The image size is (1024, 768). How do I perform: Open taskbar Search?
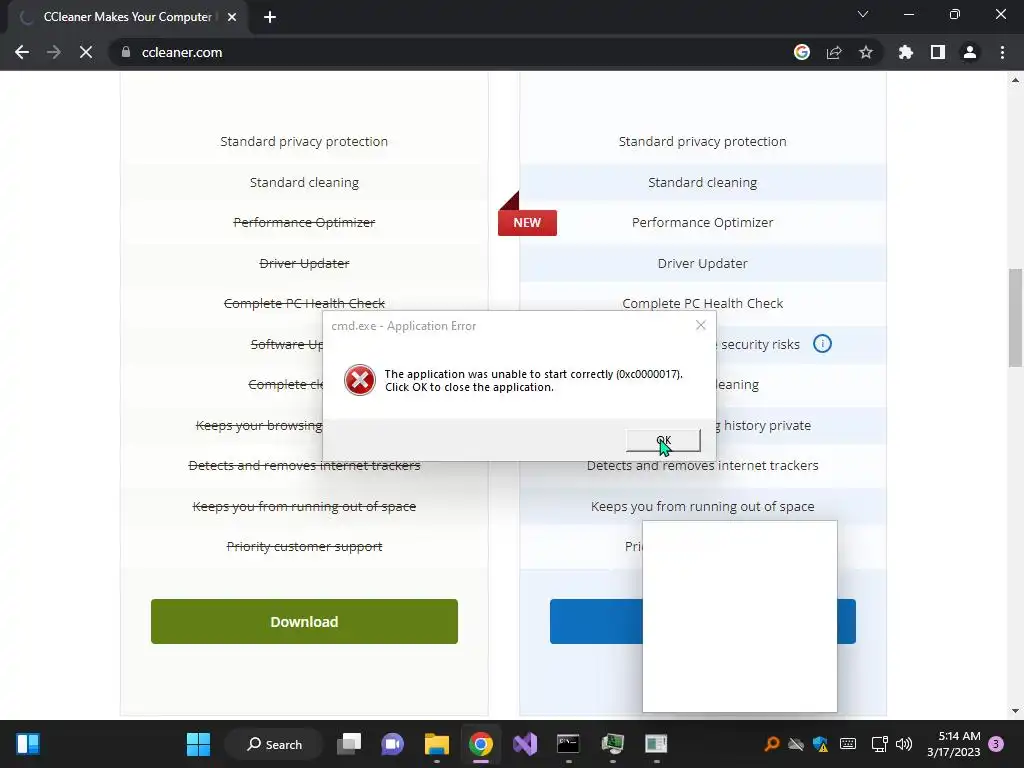pyautogui.click(x=274, y=744)
